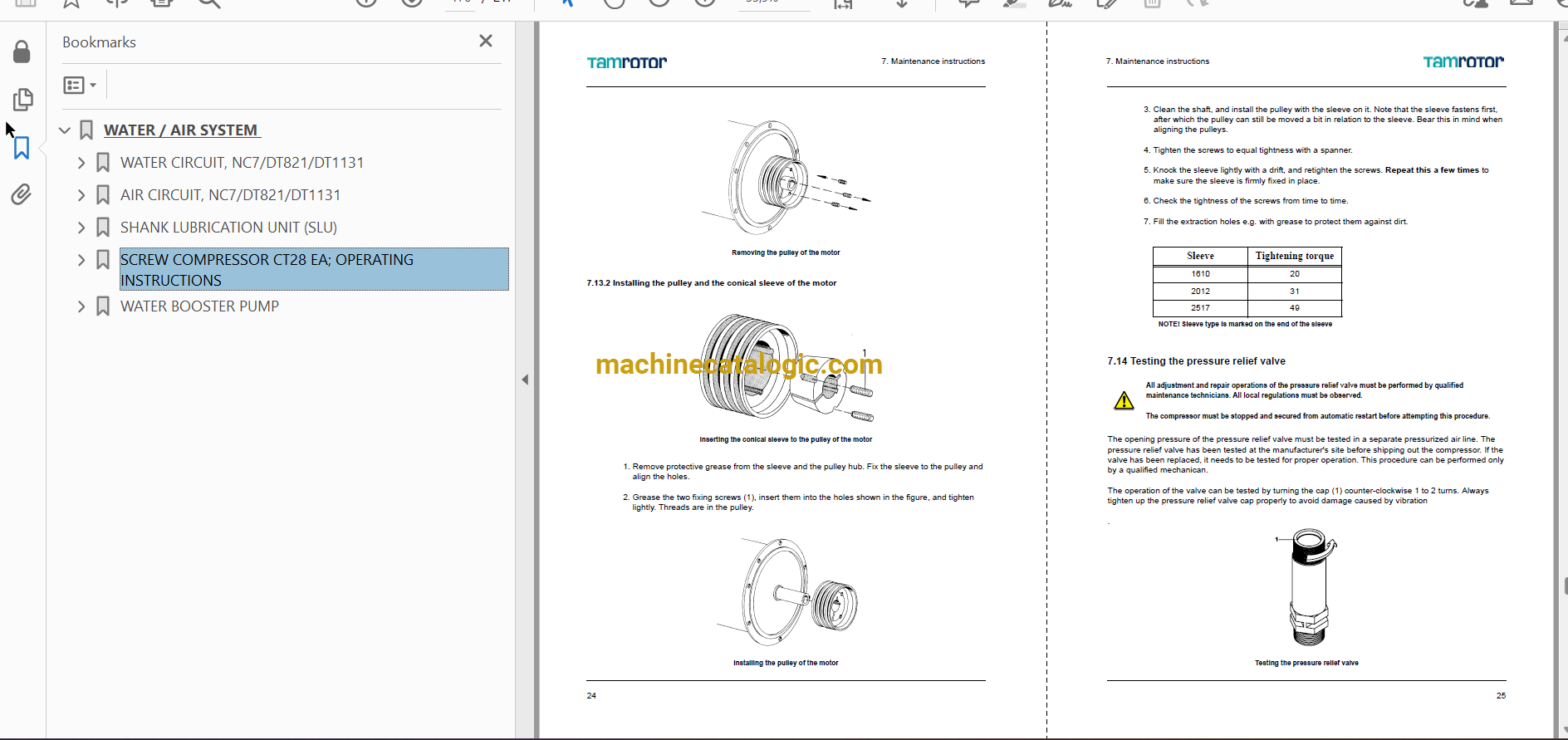Expand AIR CIRCUIT, NC7/DT821/DT1131 bookmark
The image size is (1568, 740).
[81, 195]
